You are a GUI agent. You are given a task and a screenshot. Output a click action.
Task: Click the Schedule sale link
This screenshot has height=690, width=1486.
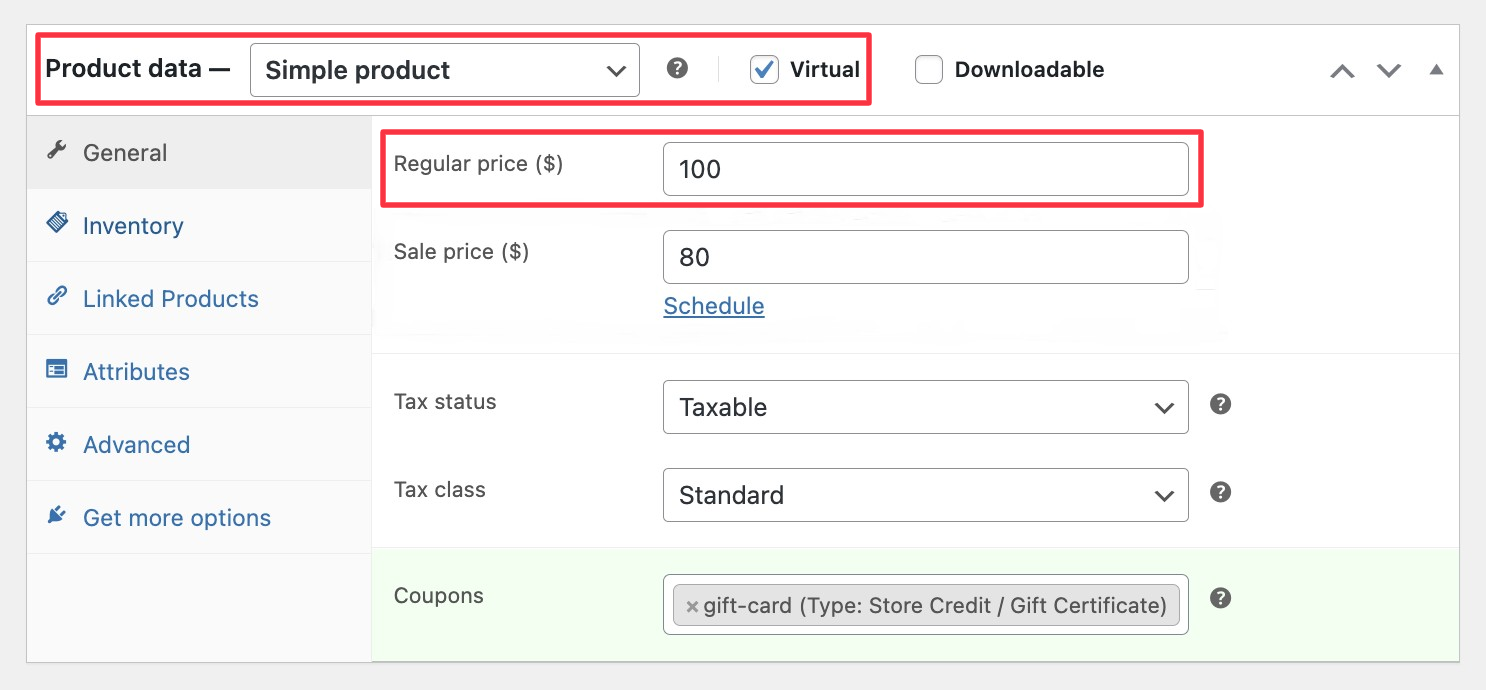(714, 306)
